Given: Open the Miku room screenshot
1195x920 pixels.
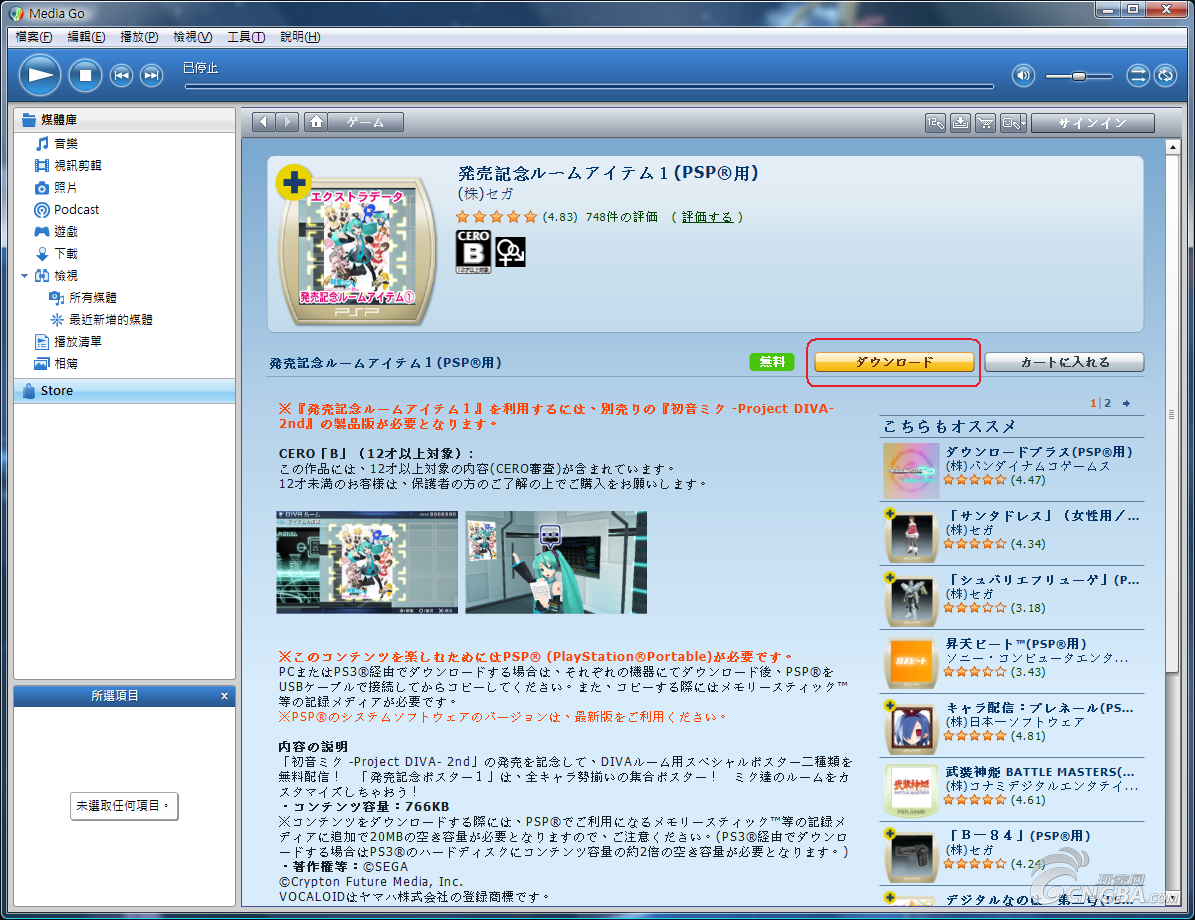Looking at the screenshot, I should coord(556,563).
